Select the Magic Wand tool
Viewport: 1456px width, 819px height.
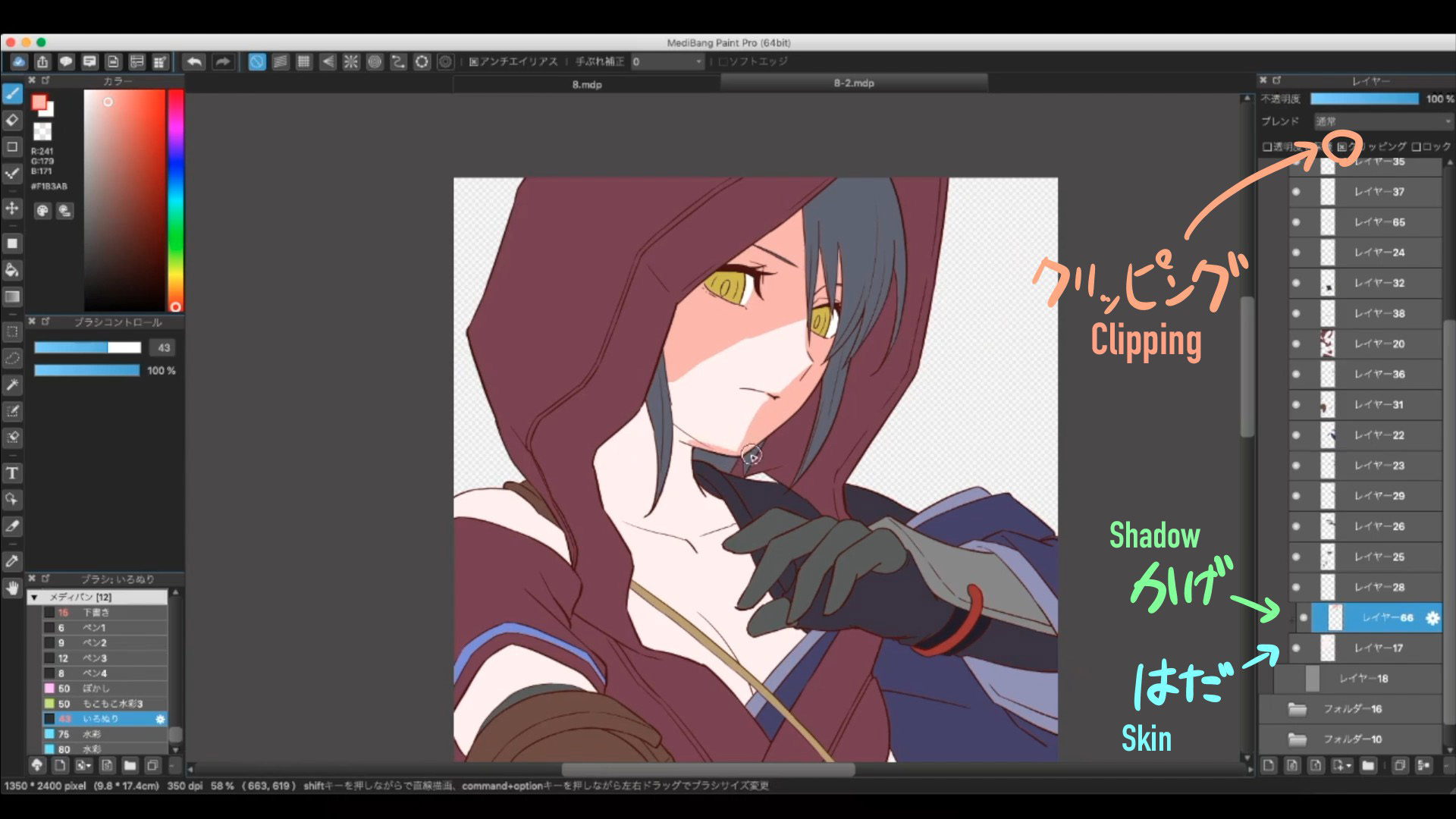12,384
